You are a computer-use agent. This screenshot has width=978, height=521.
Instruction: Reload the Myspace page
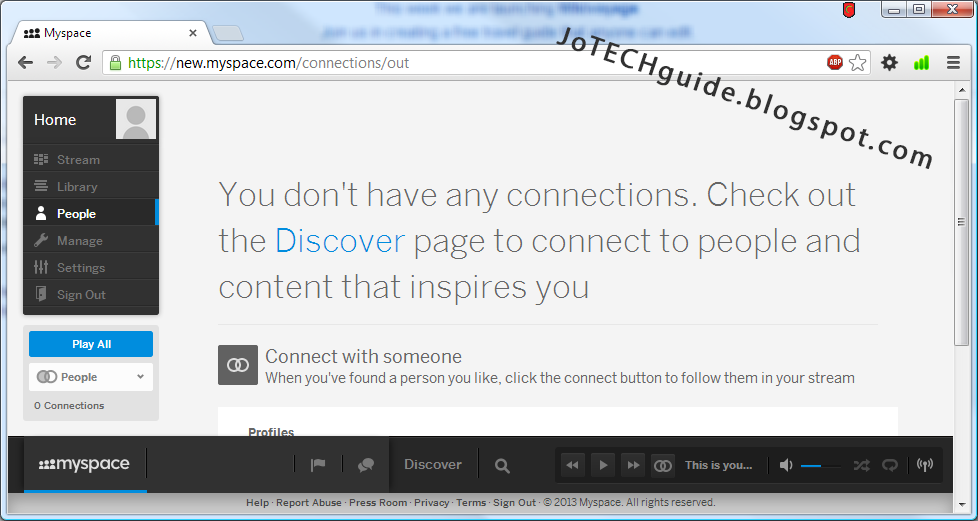click(83, 62)
